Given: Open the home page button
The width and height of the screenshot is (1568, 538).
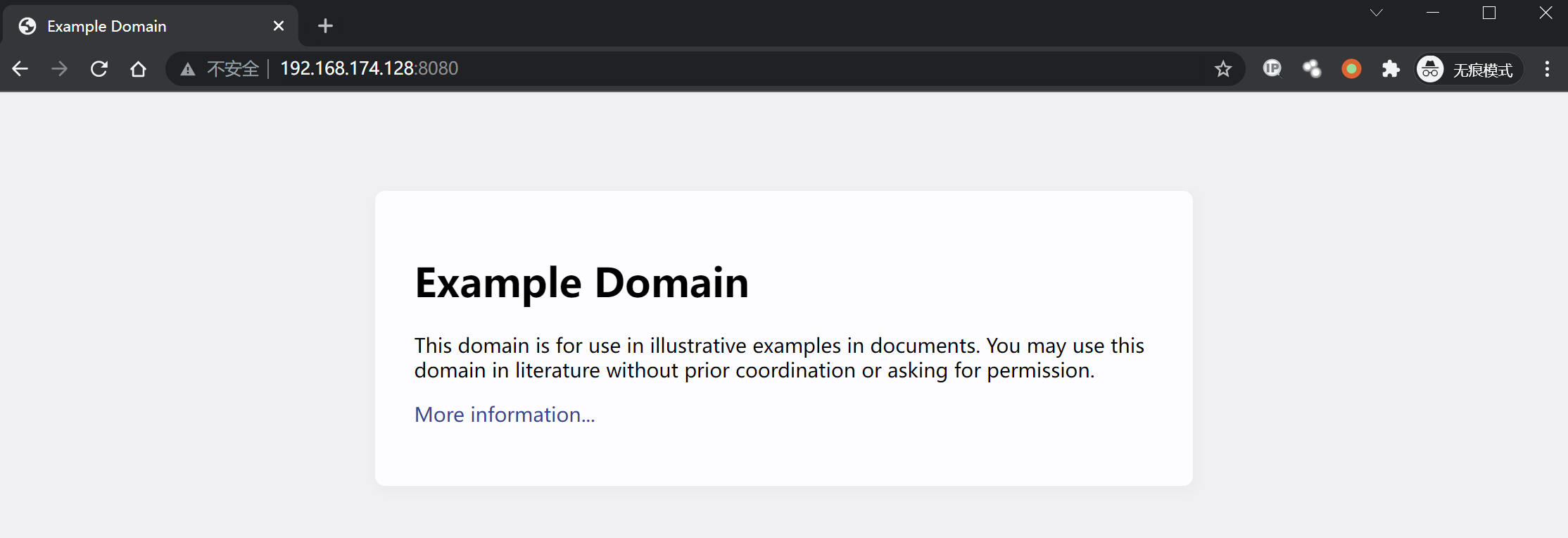Looking at the screenshot, I should 138,68.
